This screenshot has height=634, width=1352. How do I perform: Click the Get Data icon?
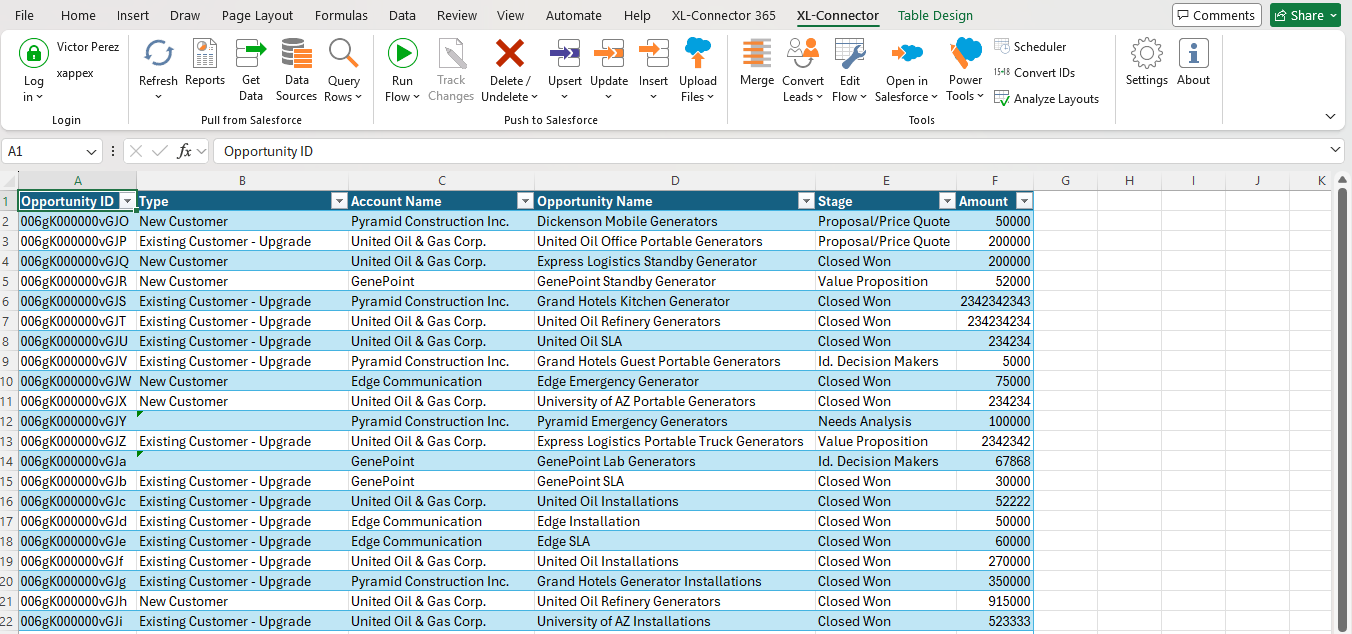[251, 54]
